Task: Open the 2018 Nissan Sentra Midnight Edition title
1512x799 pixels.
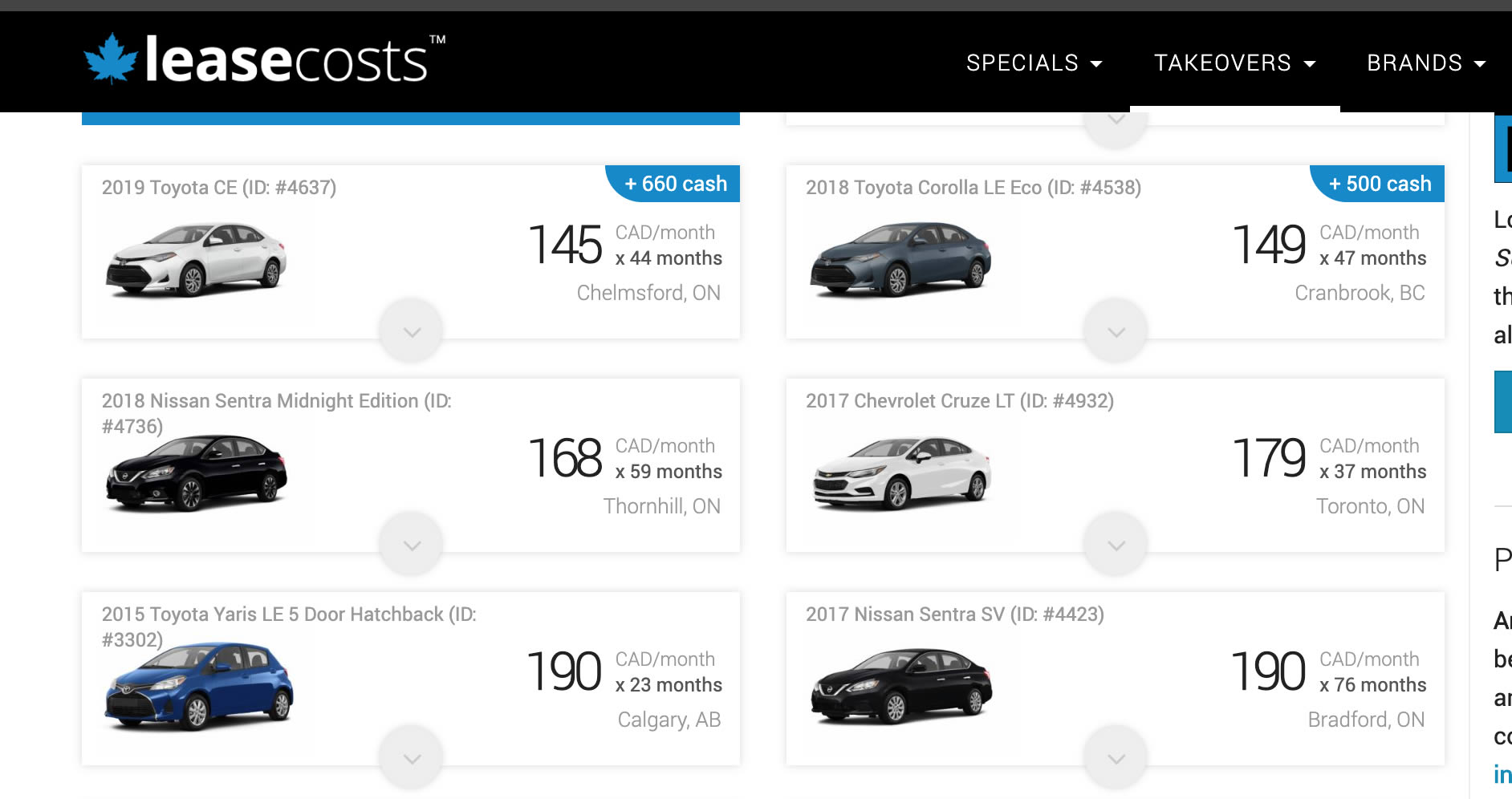Action: pyautogui.click(x=277, y=413)
